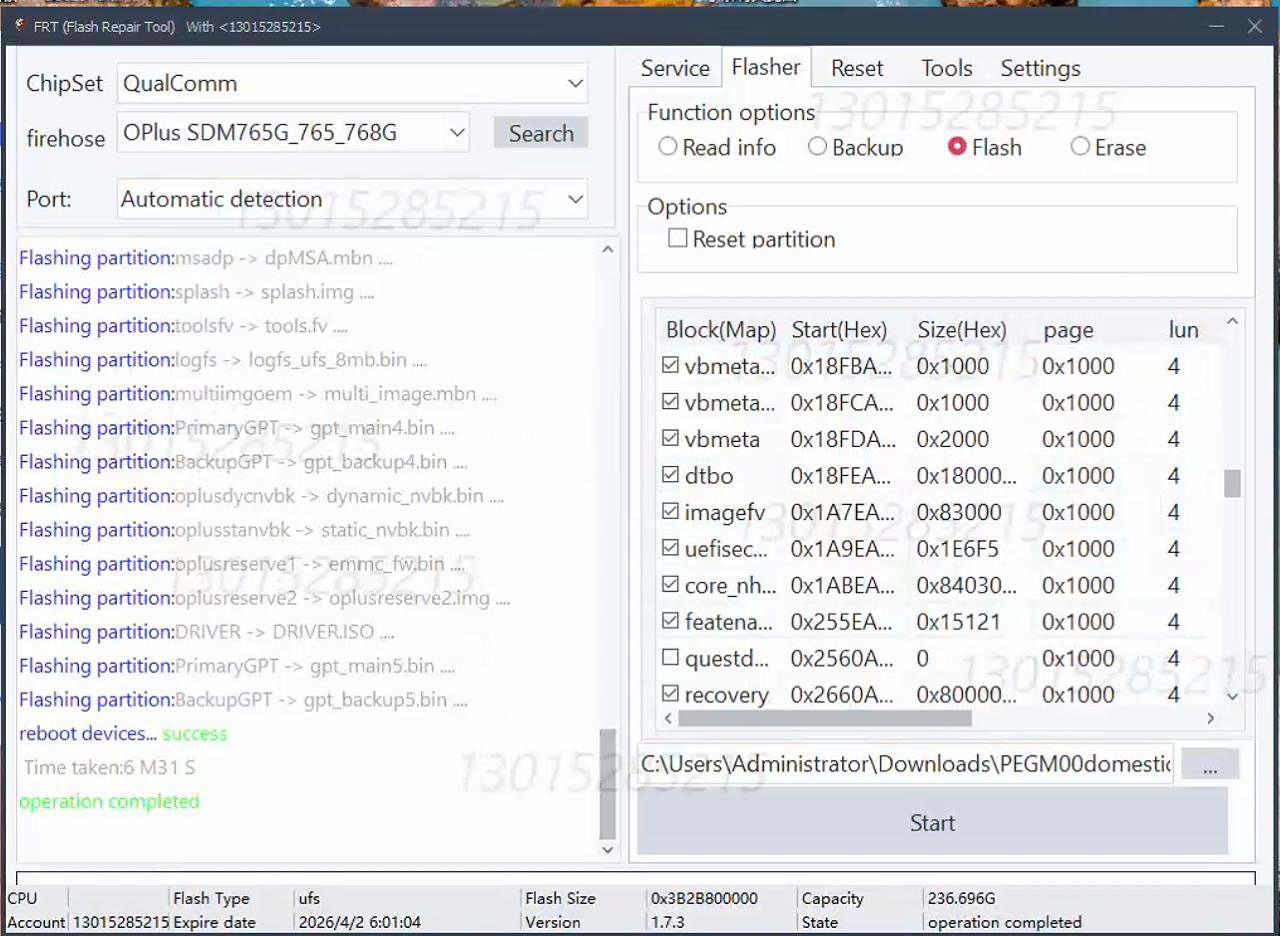Click the 'operation completed' log line
The height and width of the screenshot is (936, 1280).
(109, 801)
